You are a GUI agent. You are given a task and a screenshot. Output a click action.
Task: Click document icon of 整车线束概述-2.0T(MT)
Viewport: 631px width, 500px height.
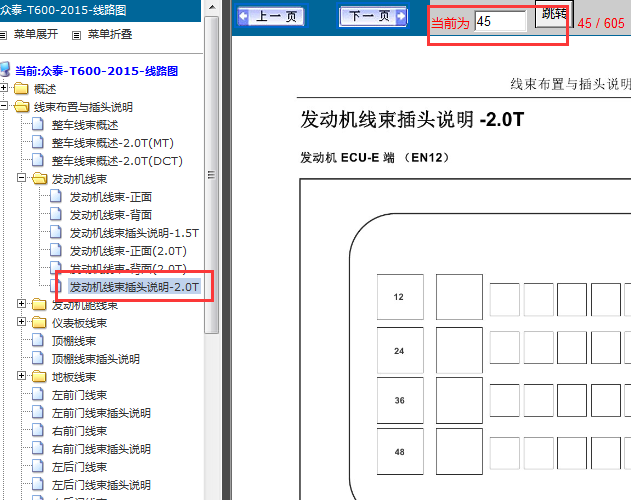click(x=38, y=142)
